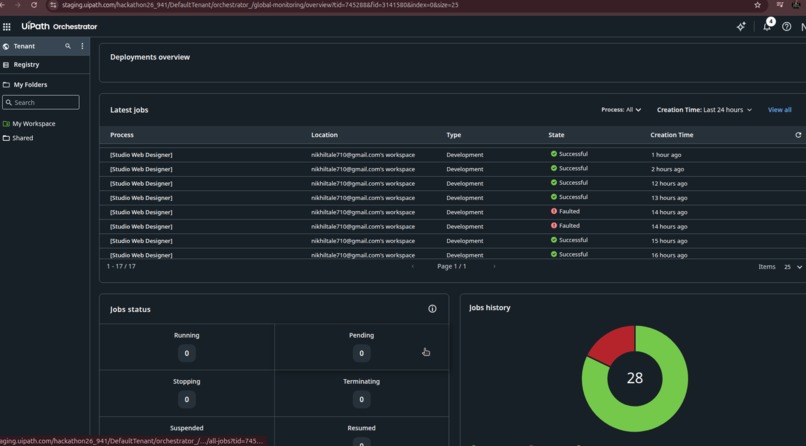806x446 pixels.
Task: Refresh the Latest jobs table
Action: [x=798, y=135]
